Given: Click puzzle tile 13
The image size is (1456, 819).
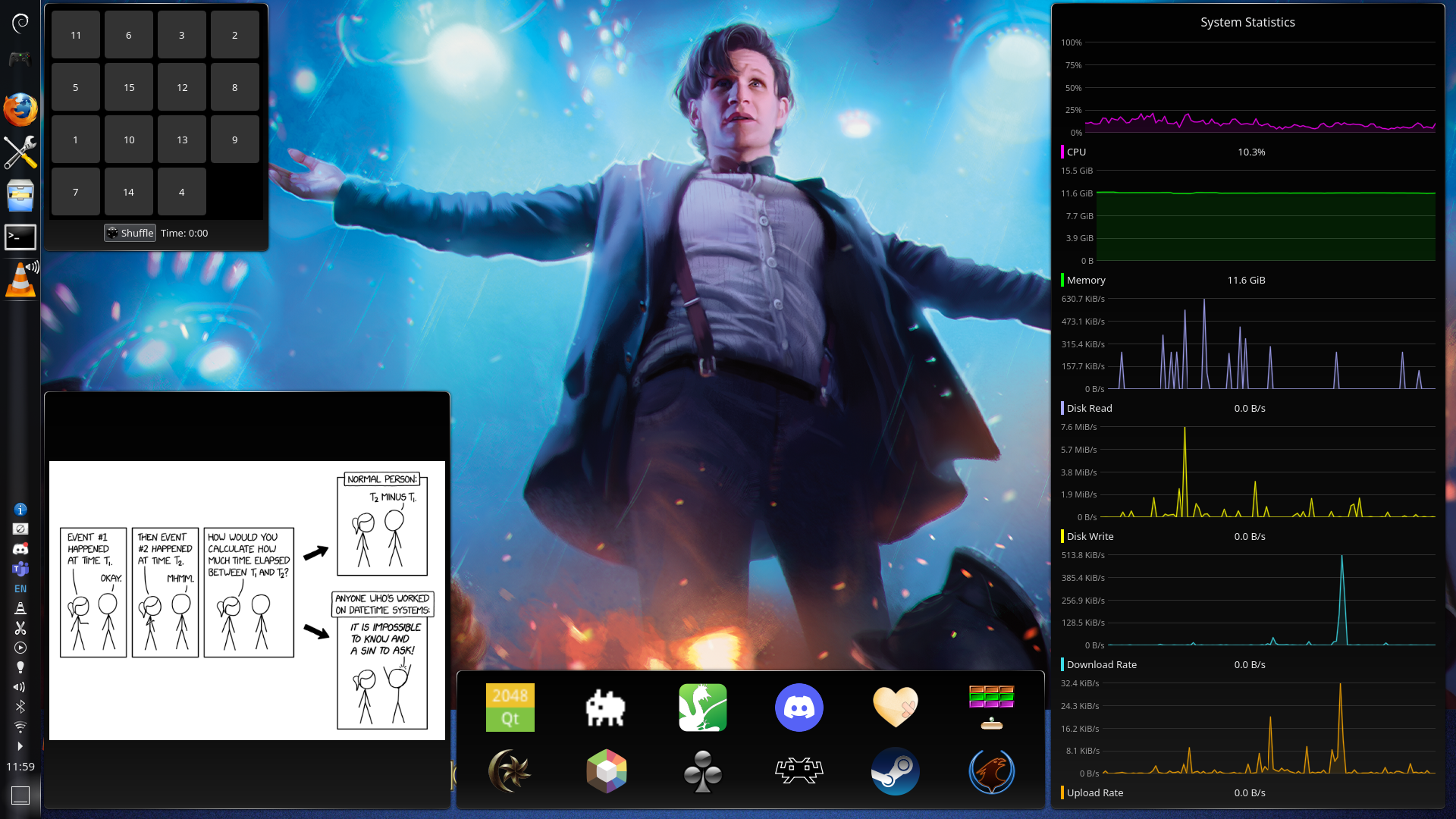Looking at the screenshot, I should (x=182, y=140).
